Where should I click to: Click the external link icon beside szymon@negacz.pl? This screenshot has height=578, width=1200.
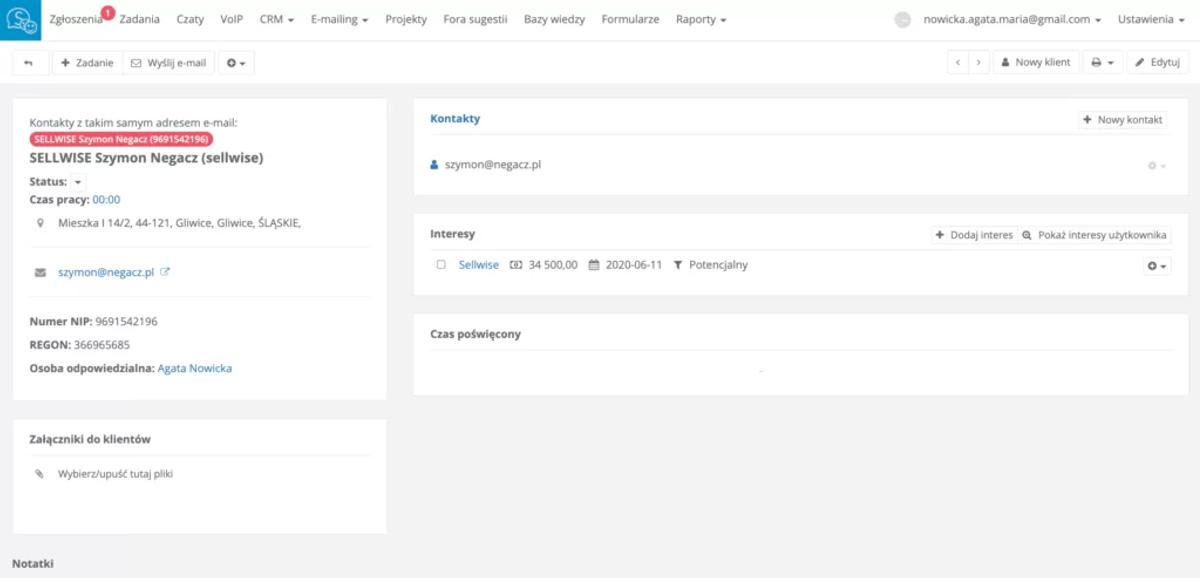[x=165, y=272]
